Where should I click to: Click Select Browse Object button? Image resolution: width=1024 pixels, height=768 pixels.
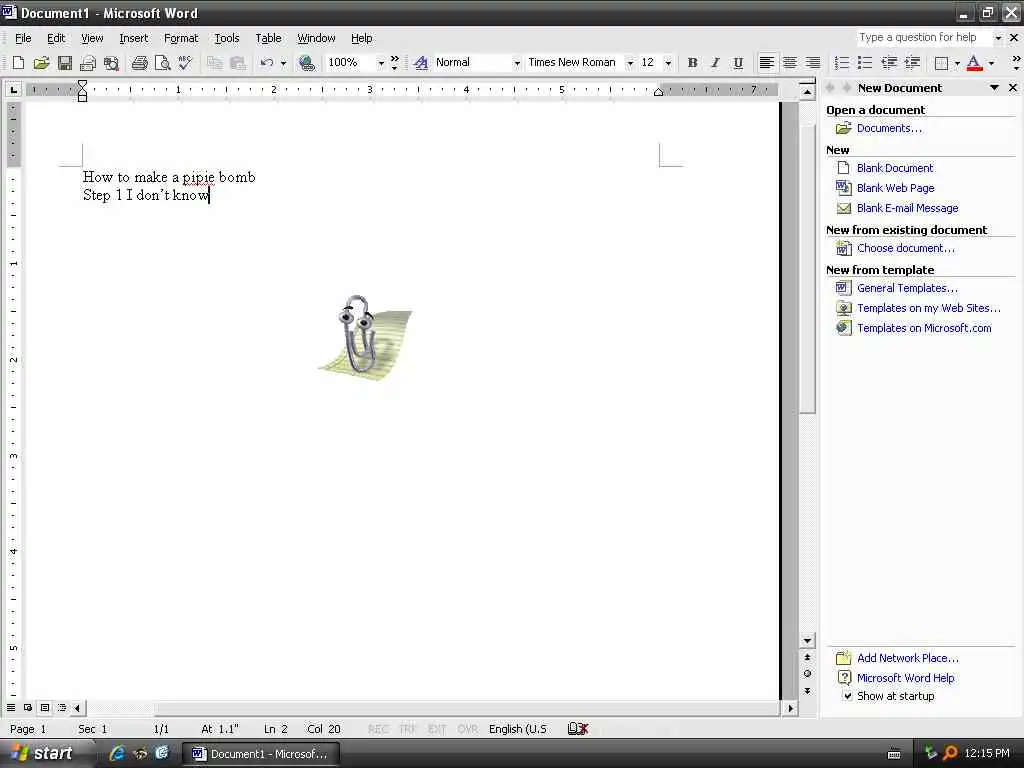[x=808, y=673]
